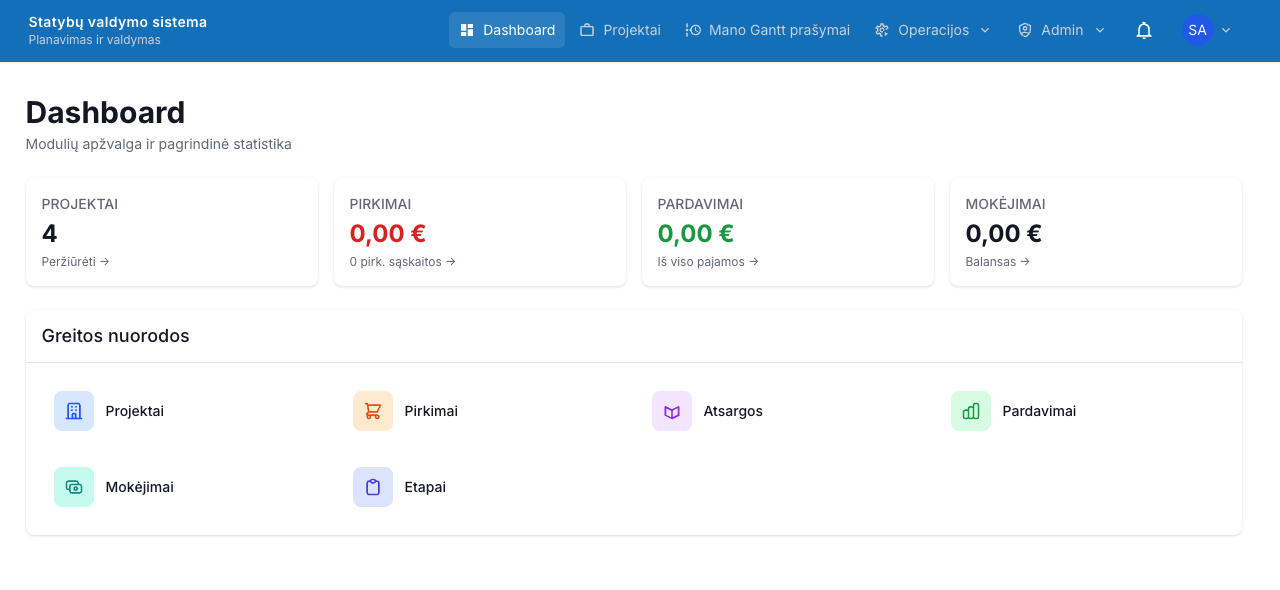The height and width of the screenshot is (590, 1280).
Task: Click the Planavimas ir valdymas subtitle
Action: [95, 40]
